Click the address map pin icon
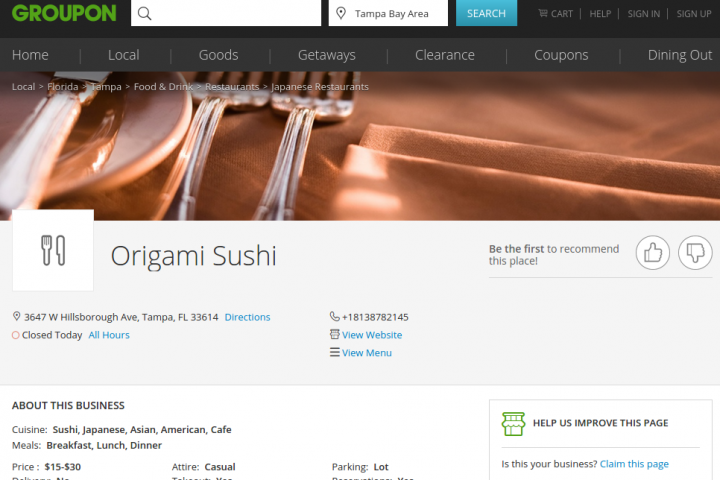 pos(17,316)
